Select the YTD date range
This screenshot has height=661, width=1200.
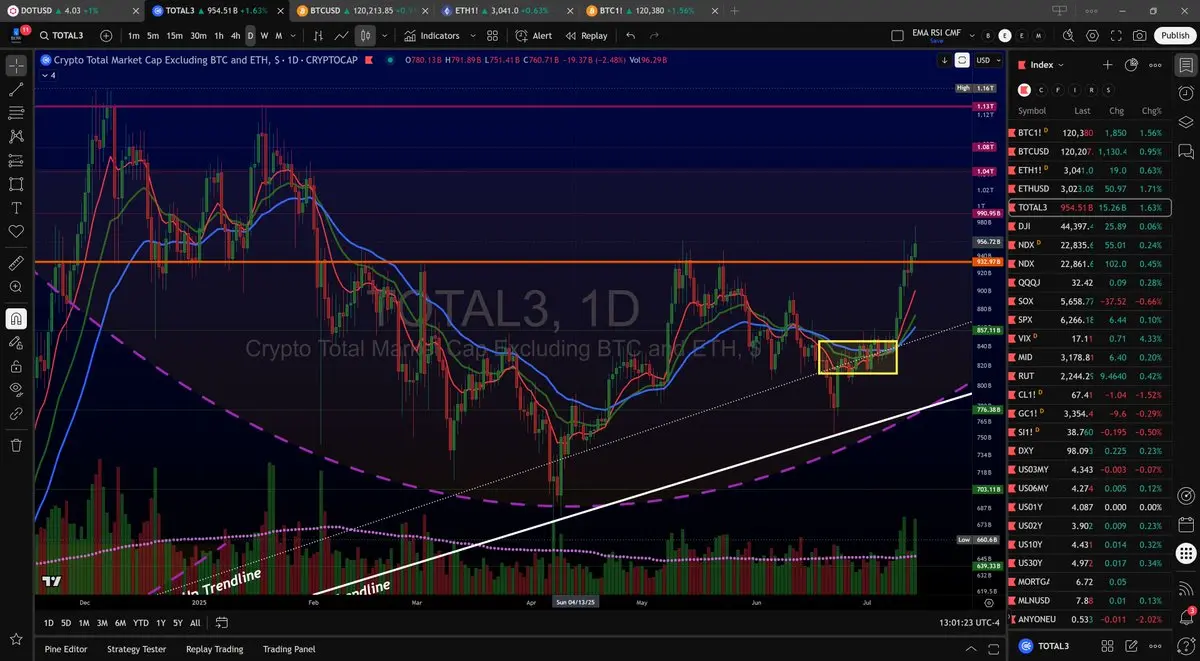141,622
